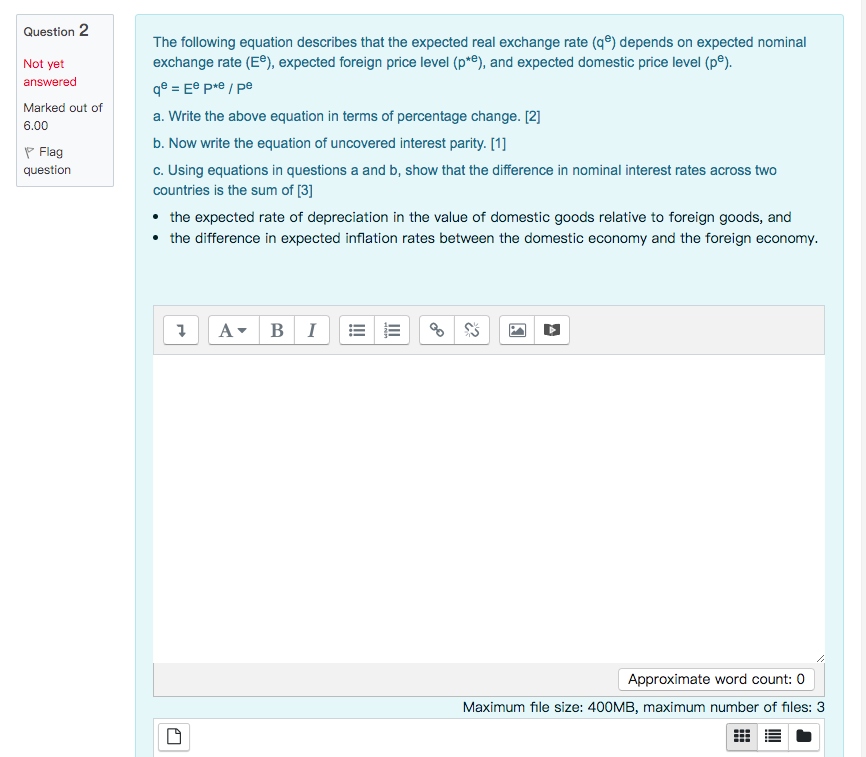Click the flag icon beside Flag question
The width and height of the screenshot is (866, 757).
tap(29, 152)
